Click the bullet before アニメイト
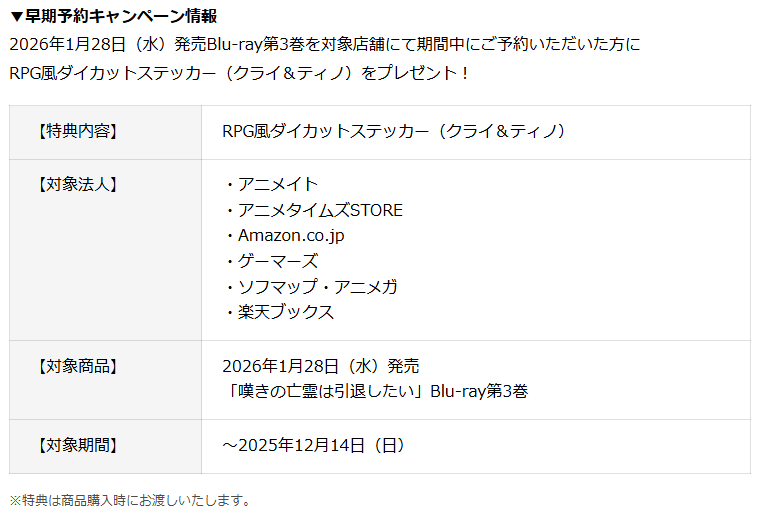 (x=229, y=185)
